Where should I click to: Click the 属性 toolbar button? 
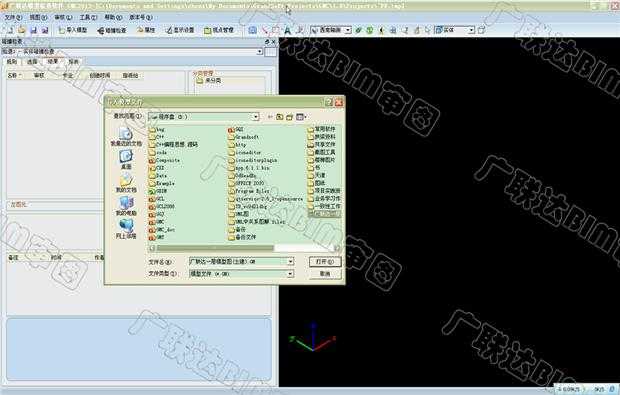(146, 30)
